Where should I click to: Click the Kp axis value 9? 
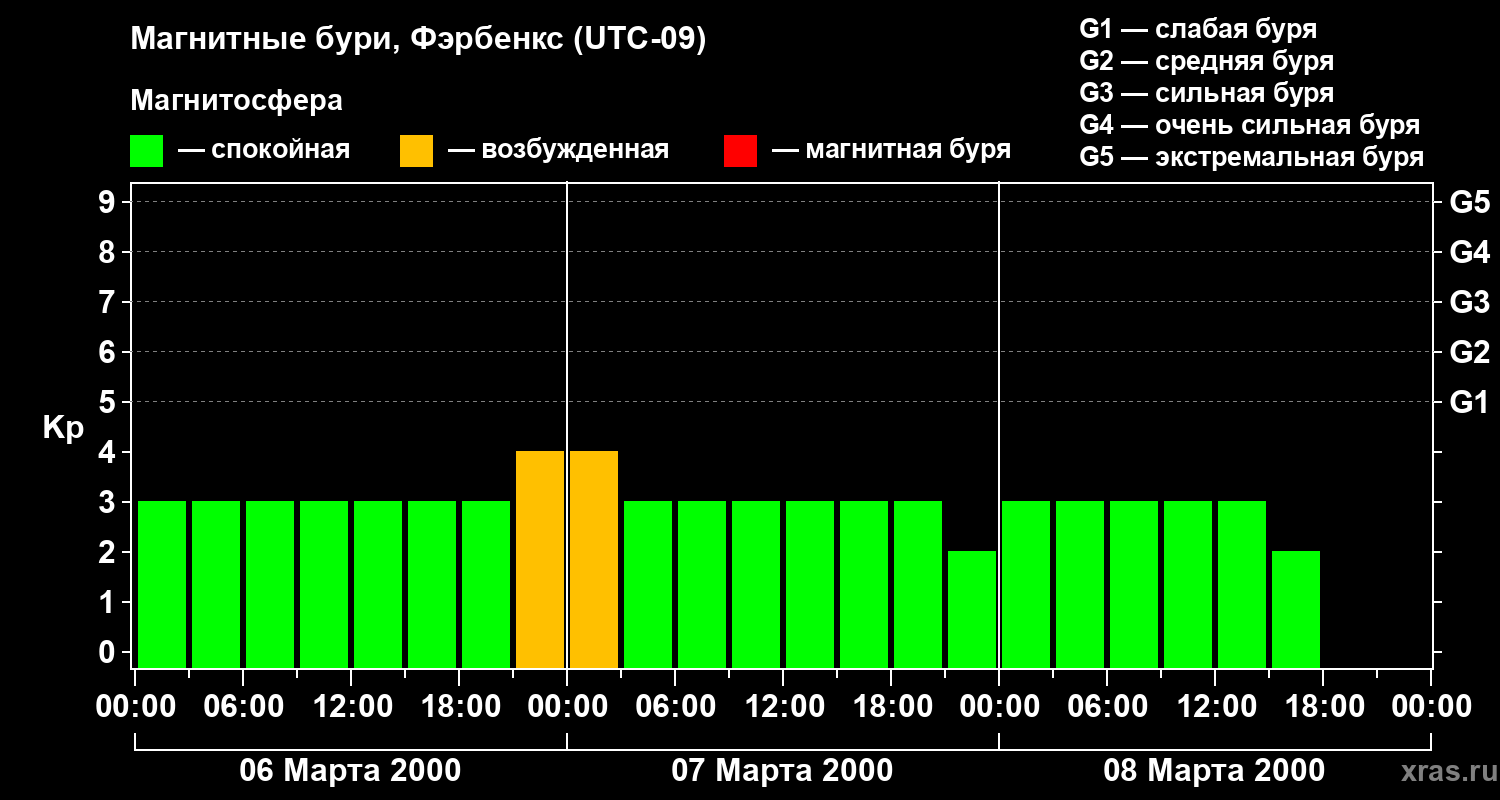click(x=109, y=202)
